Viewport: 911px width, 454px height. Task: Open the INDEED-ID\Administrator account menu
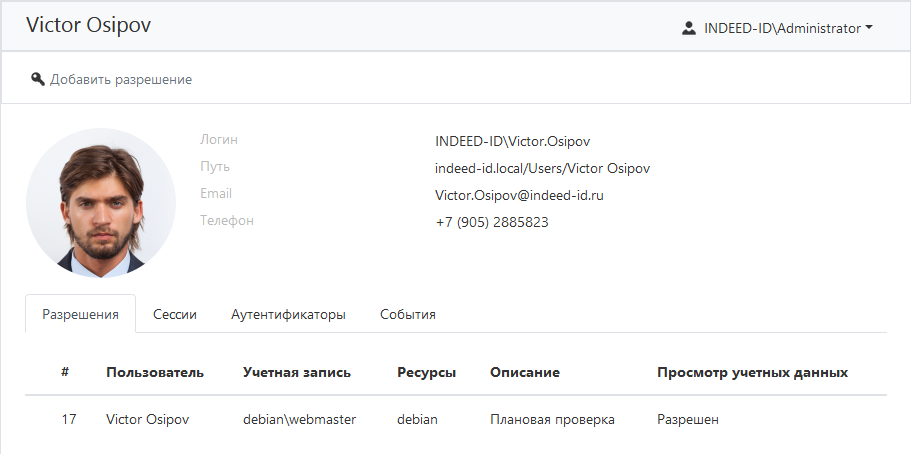777,28
